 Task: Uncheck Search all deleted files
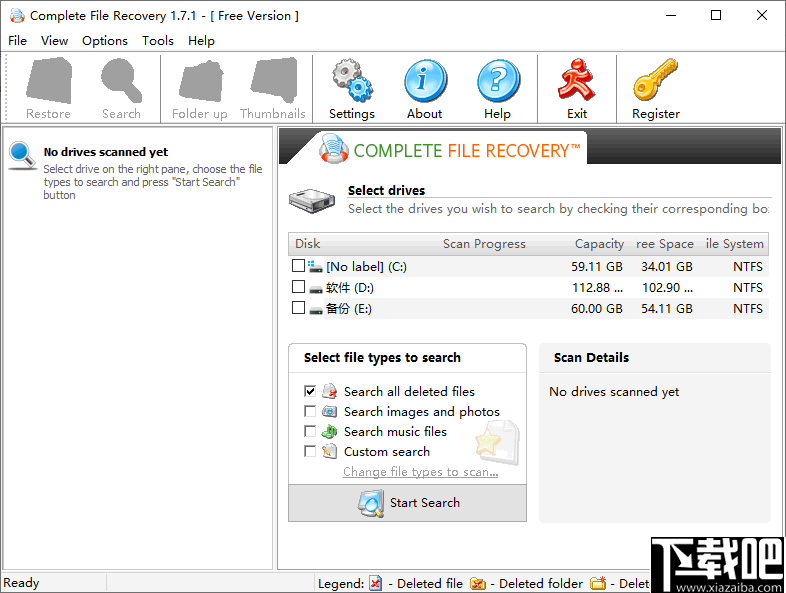(x=310, y=391)
